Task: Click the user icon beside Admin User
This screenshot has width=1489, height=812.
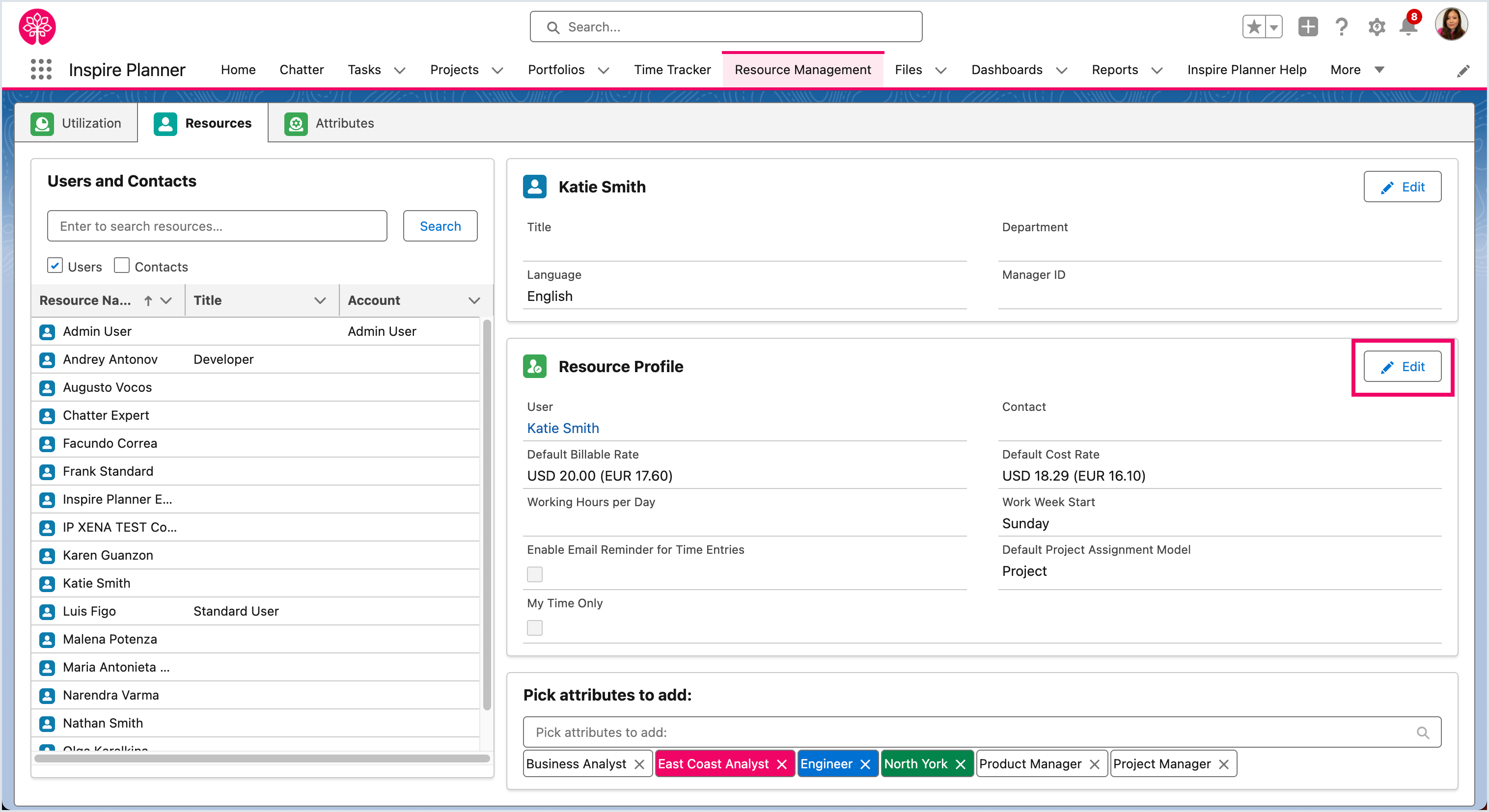Action: point(48,332)
